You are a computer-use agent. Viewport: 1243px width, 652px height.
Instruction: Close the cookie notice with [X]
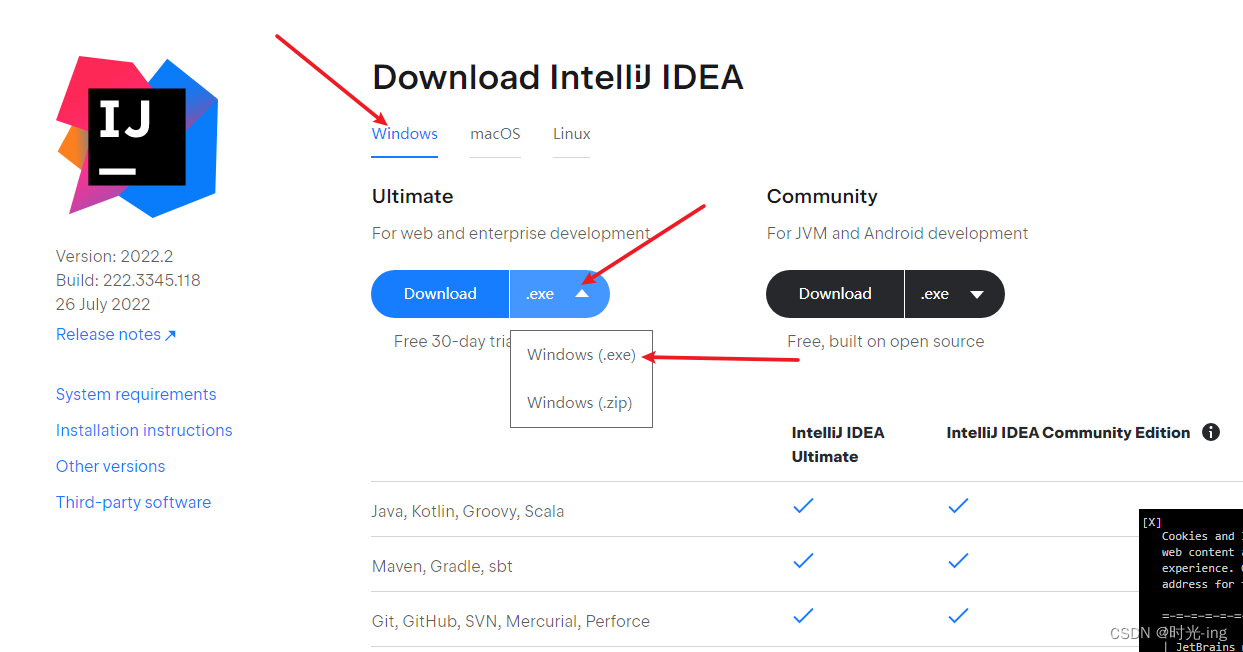click(x=1152, y=522)
